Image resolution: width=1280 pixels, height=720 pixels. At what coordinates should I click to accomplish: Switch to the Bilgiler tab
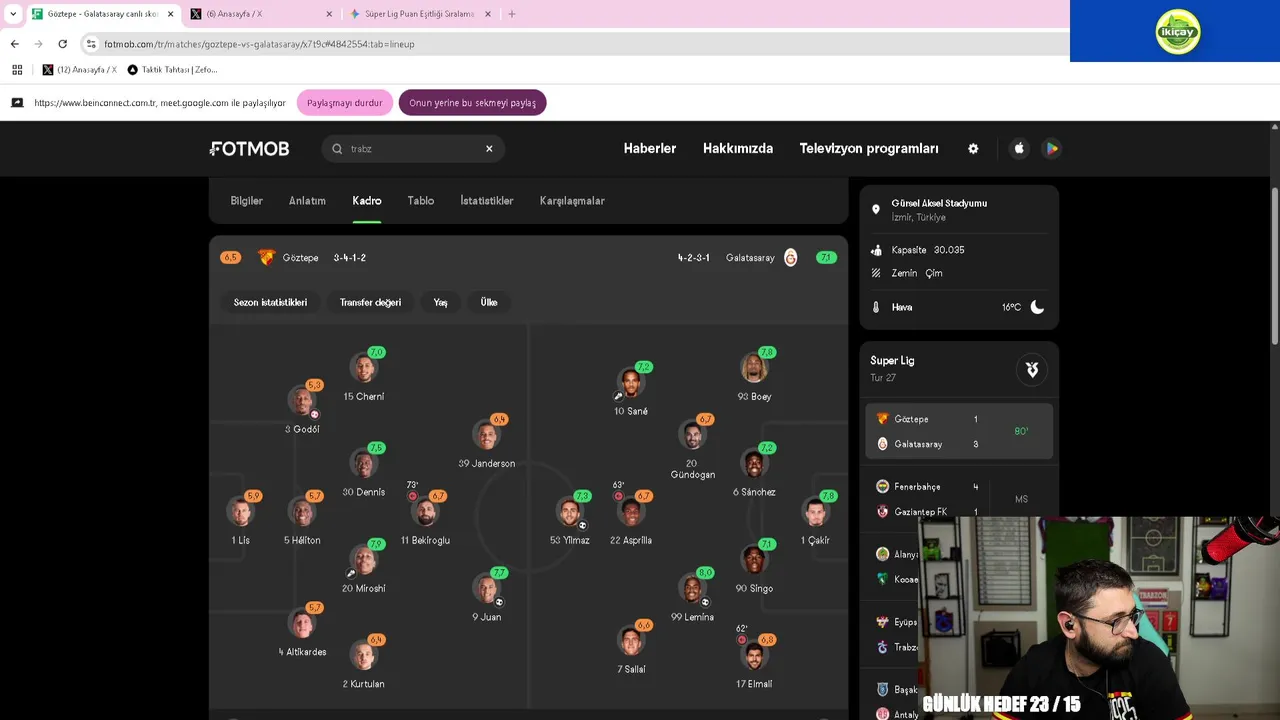pyautogui.click(x=247, y=201)
